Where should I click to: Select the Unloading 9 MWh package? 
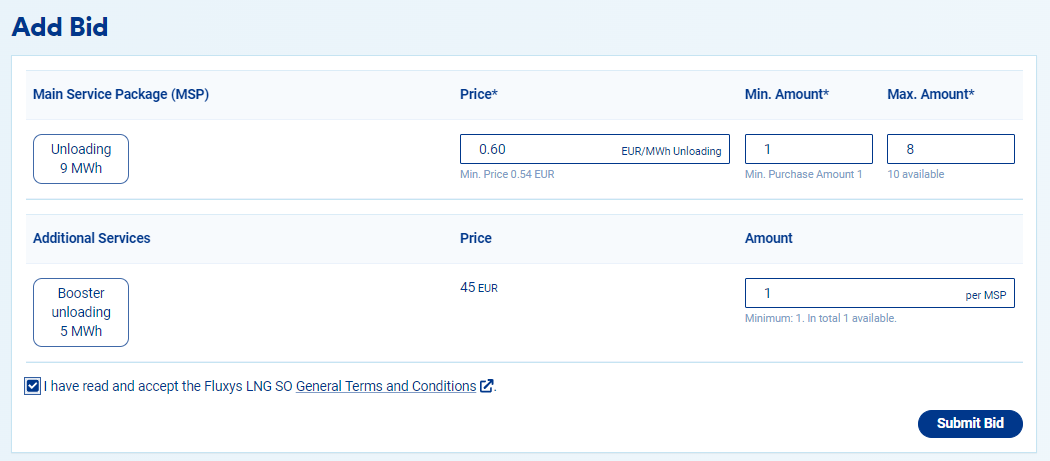81,159
